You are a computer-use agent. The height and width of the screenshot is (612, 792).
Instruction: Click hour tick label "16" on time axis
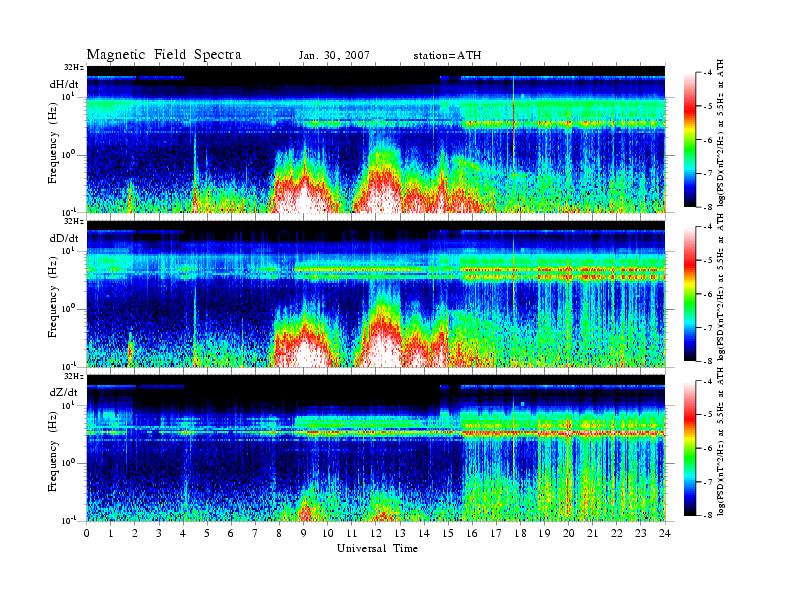coord(472,533)
